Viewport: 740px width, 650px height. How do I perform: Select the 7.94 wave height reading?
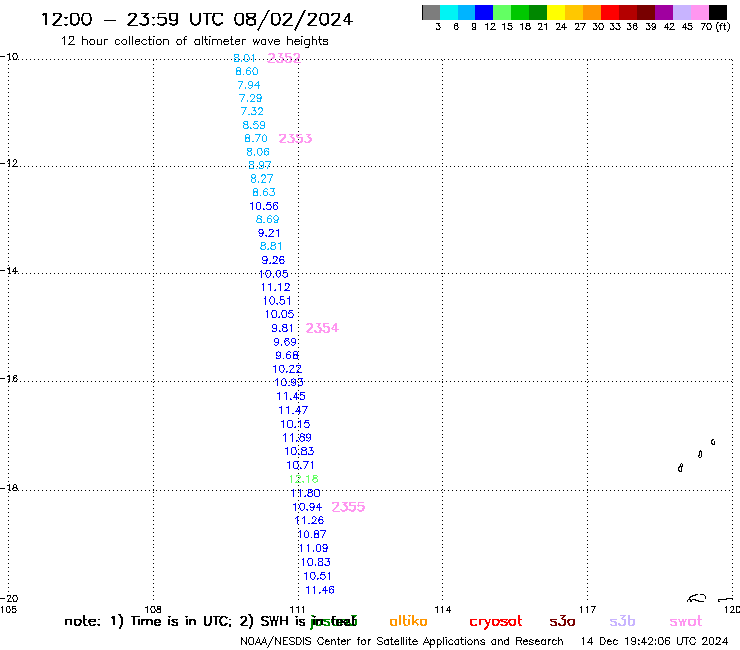(249, 85)
